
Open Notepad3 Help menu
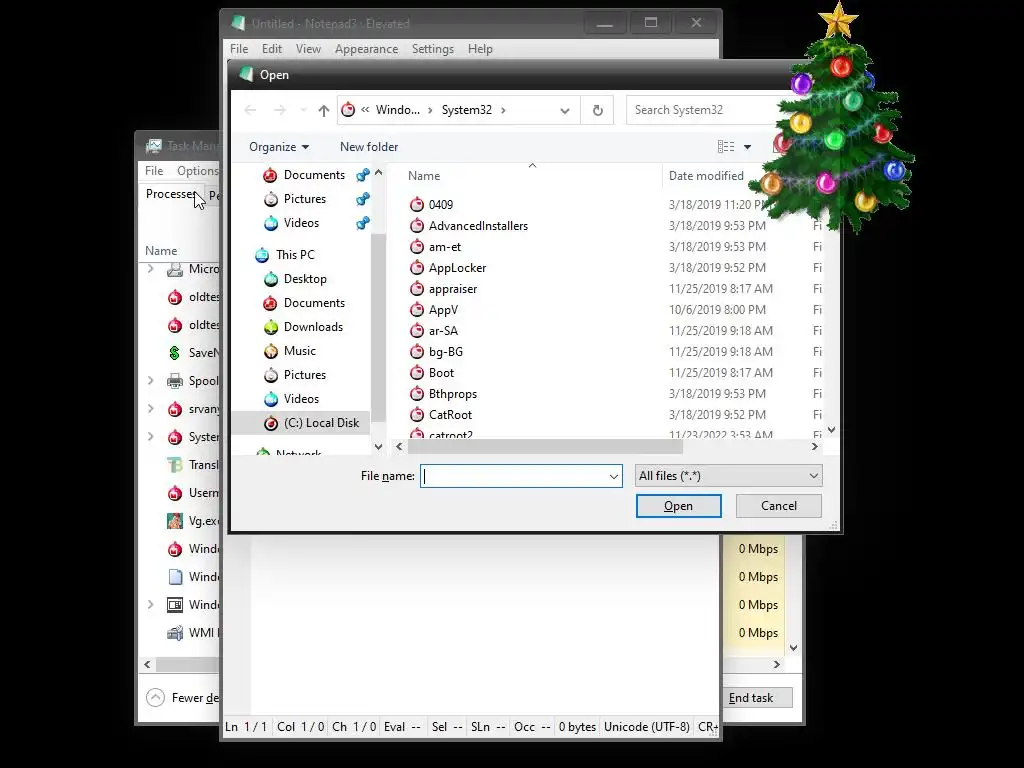click(x=480, y=49)
